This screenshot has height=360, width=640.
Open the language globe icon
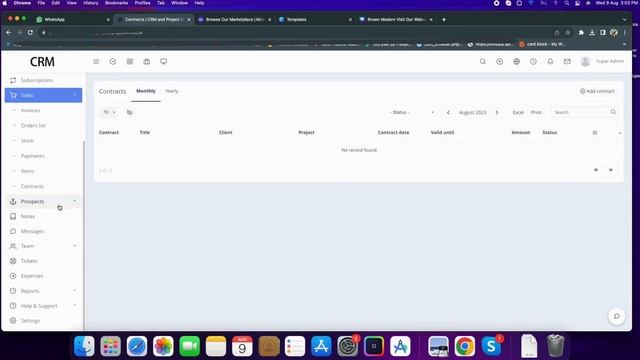(516, 62)
